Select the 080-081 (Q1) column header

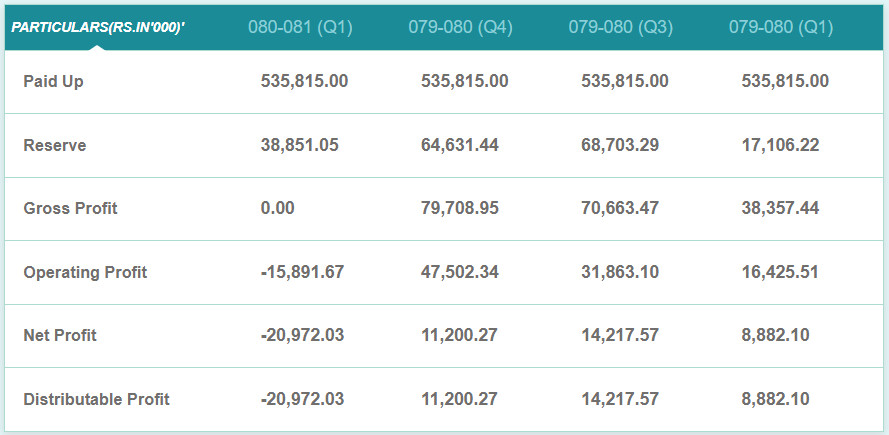point(300,28)
